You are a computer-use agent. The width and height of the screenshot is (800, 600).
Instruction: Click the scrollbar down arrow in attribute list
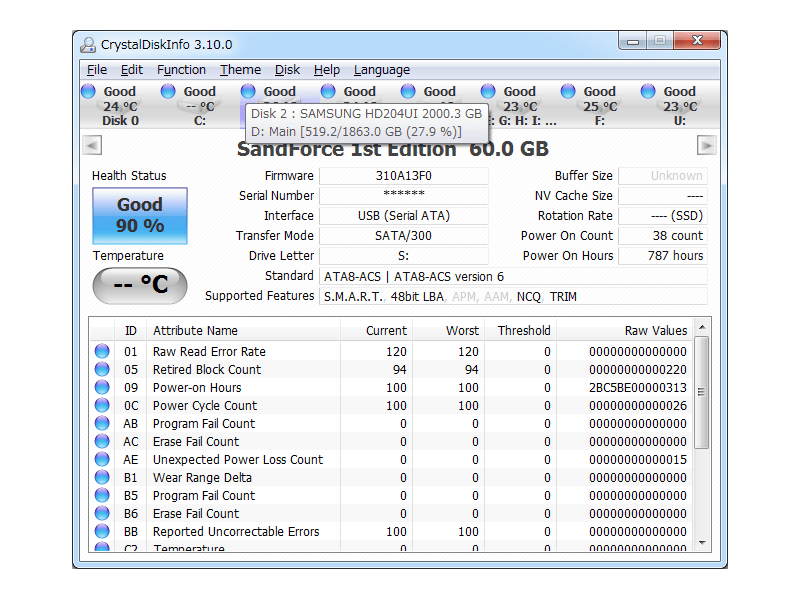702,543
